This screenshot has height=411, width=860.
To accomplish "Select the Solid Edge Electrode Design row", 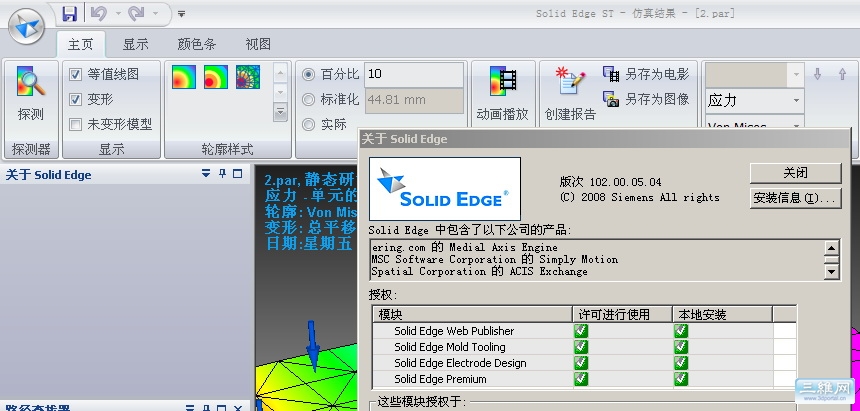I will (584, 363).
